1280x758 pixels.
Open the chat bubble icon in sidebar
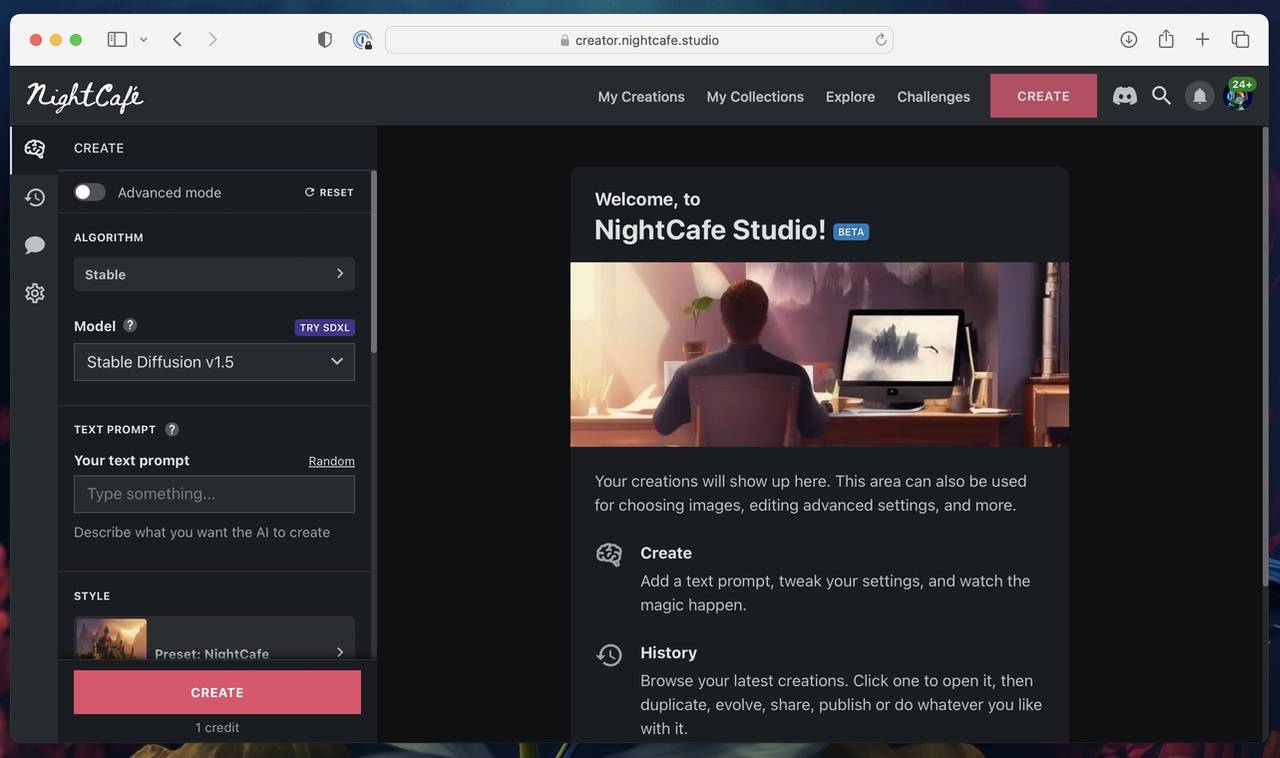pyautogui.click(x=35, y=245)
